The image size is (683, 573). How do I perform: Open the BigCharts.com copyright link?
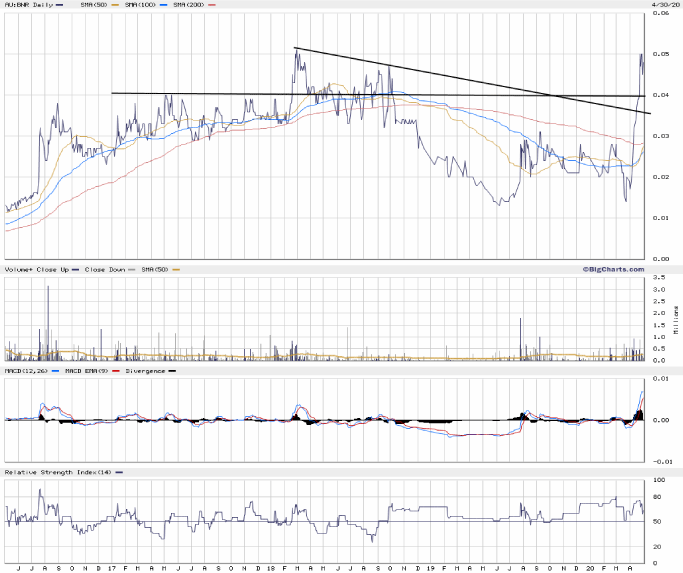pos(611,269)
